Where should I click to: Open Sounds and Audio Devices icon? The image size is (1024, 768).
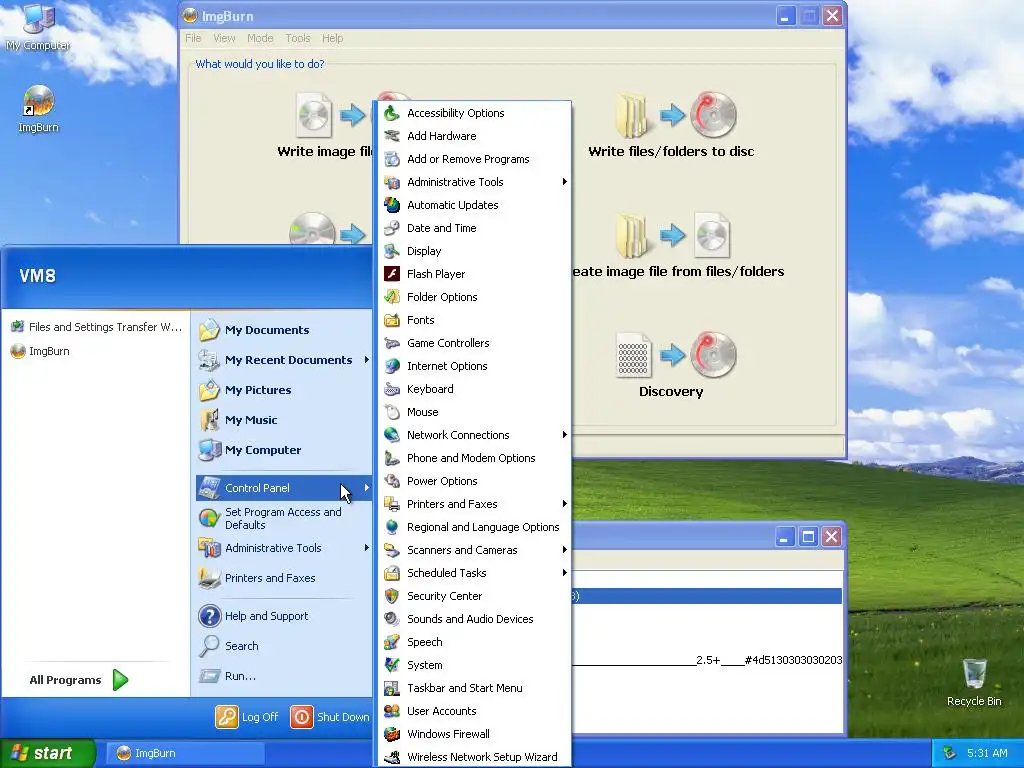[392, 619]
